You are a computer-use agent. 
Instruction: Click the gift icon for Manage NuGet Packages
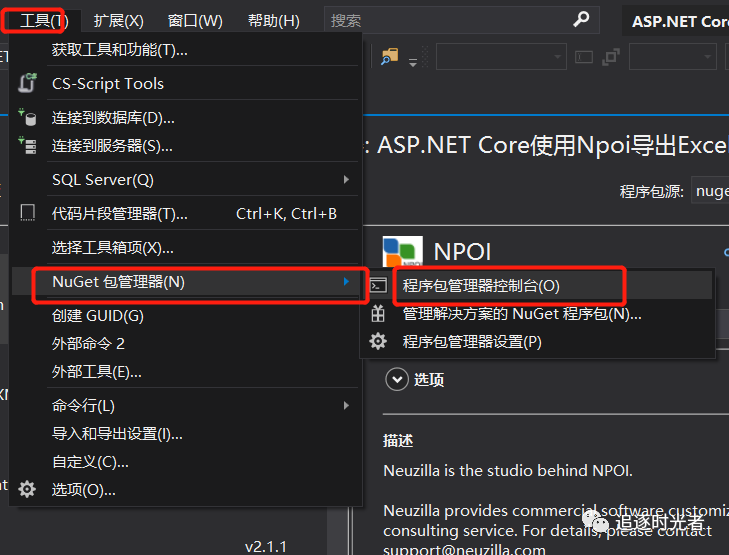pyautogui.click(x=378, y=313)
